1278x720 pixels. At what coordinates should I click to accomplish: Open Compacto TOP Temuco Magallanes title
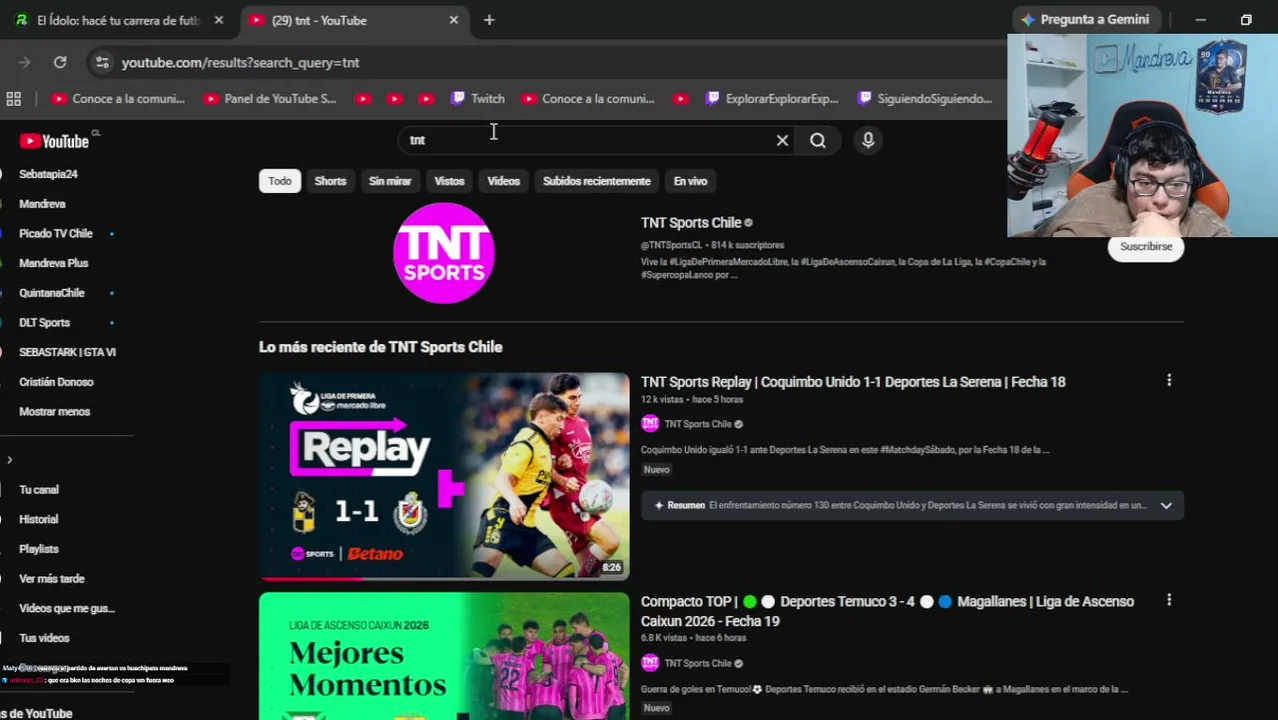point(888,611)
